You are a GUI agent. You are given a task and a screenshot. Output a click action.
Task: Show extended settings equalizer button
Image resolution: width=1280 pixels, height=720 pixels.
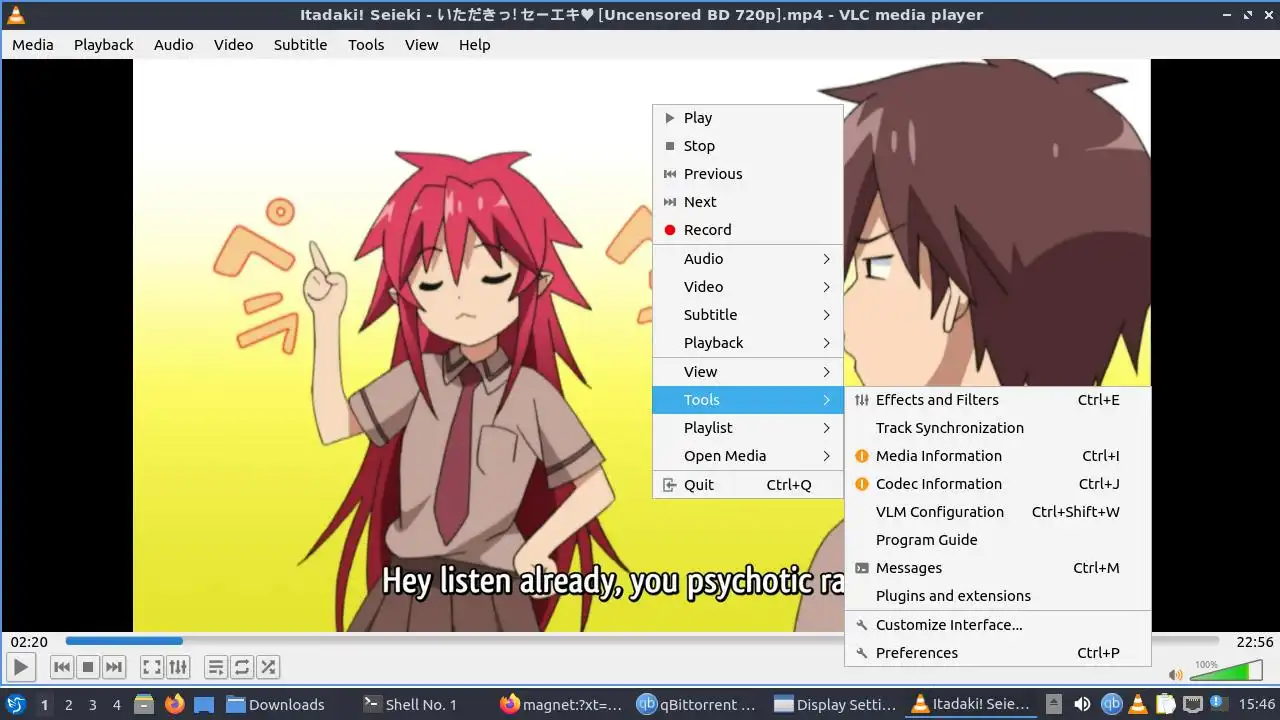click(178, 667)
